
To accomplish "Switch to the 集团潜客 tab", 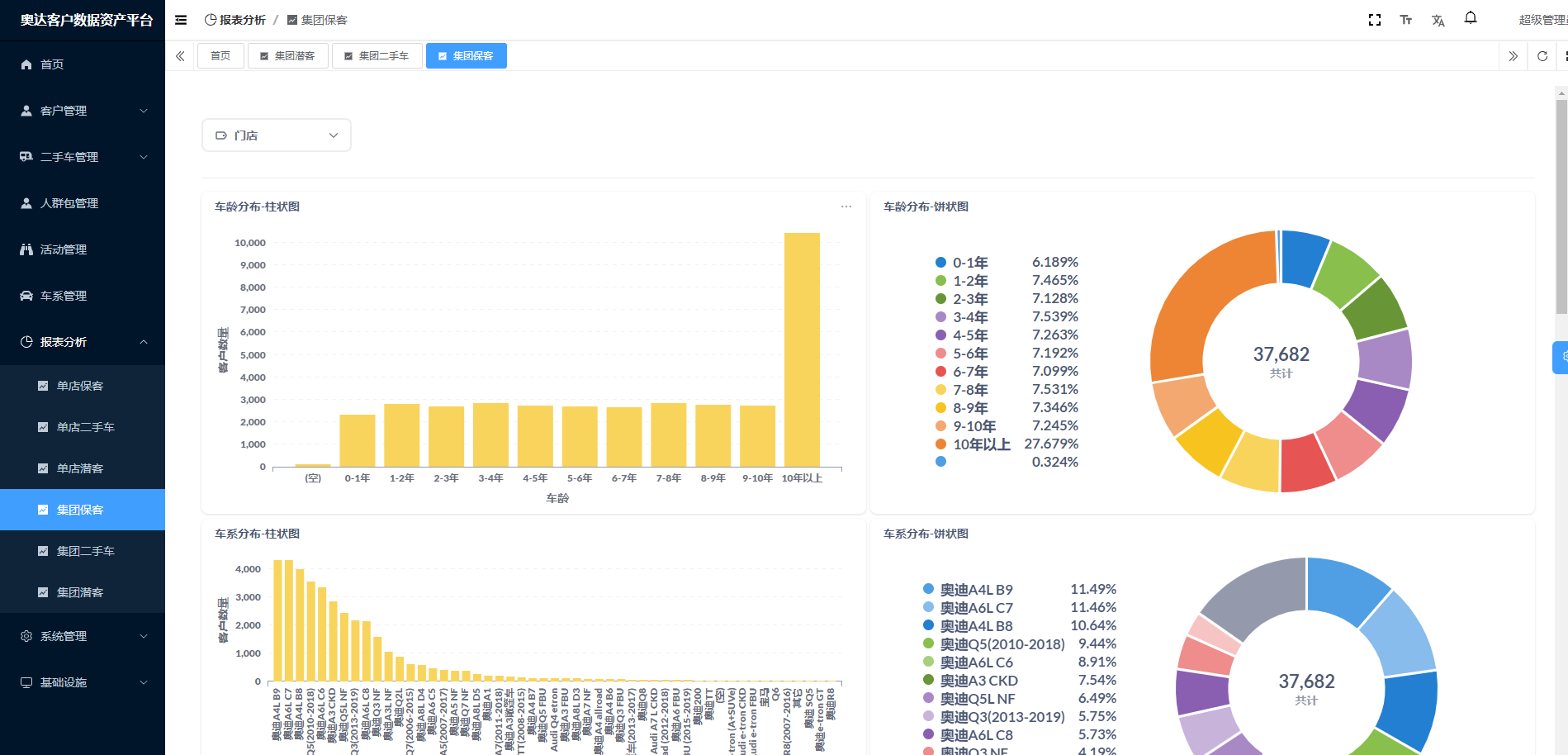I will [x=287, y=56].
